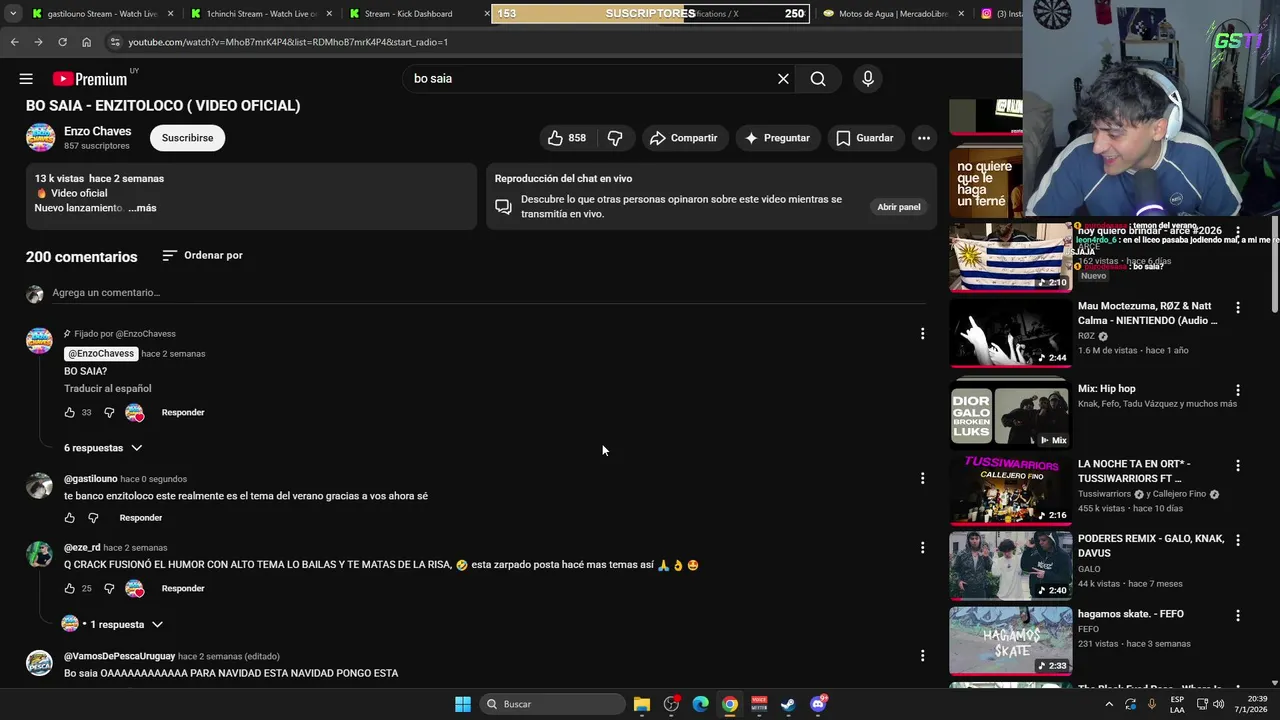Go to the YouTube Premium home logo
Screen dimensions: 1280x720
click(90, 79)
